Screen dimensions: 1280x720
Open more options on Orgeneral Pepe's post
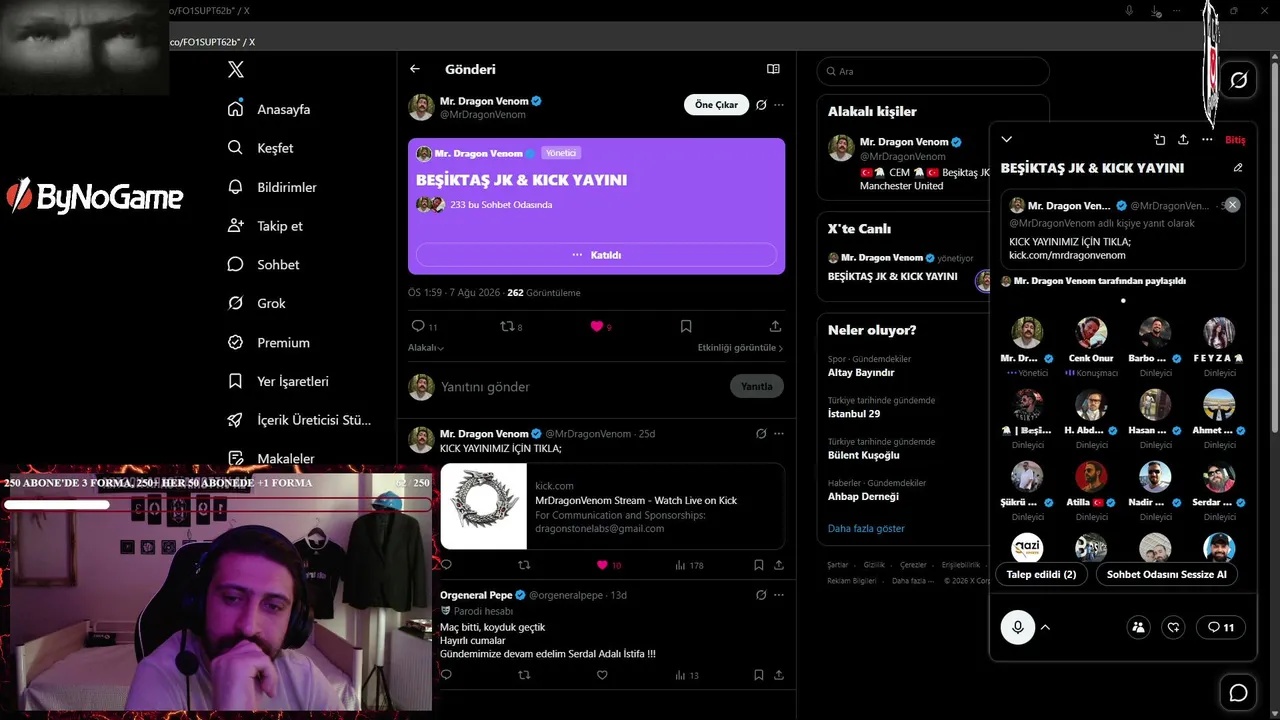click(x=779, y=595)
